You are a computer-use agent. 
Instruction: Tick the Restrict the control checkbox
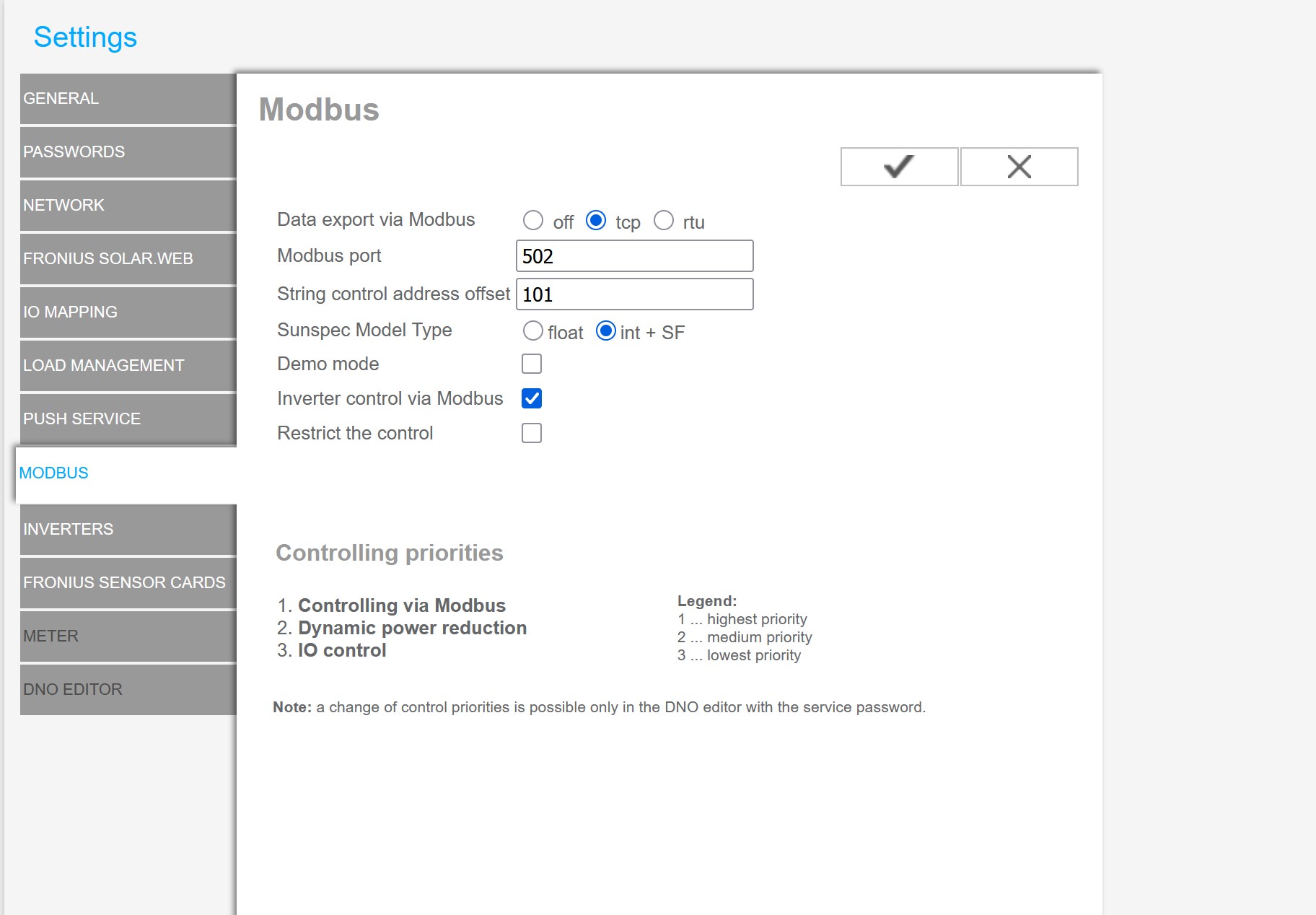532,433
